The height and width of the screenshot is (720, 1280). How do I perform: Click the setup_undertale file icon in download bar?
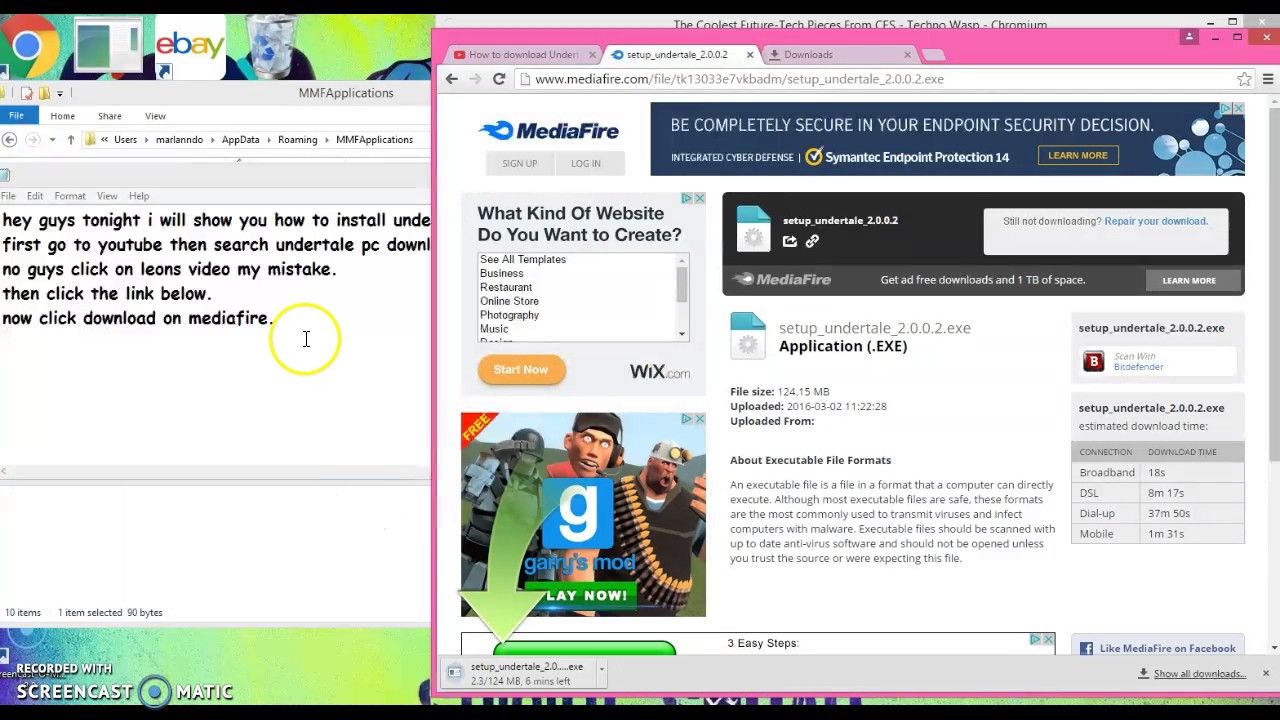click(454, 673)
